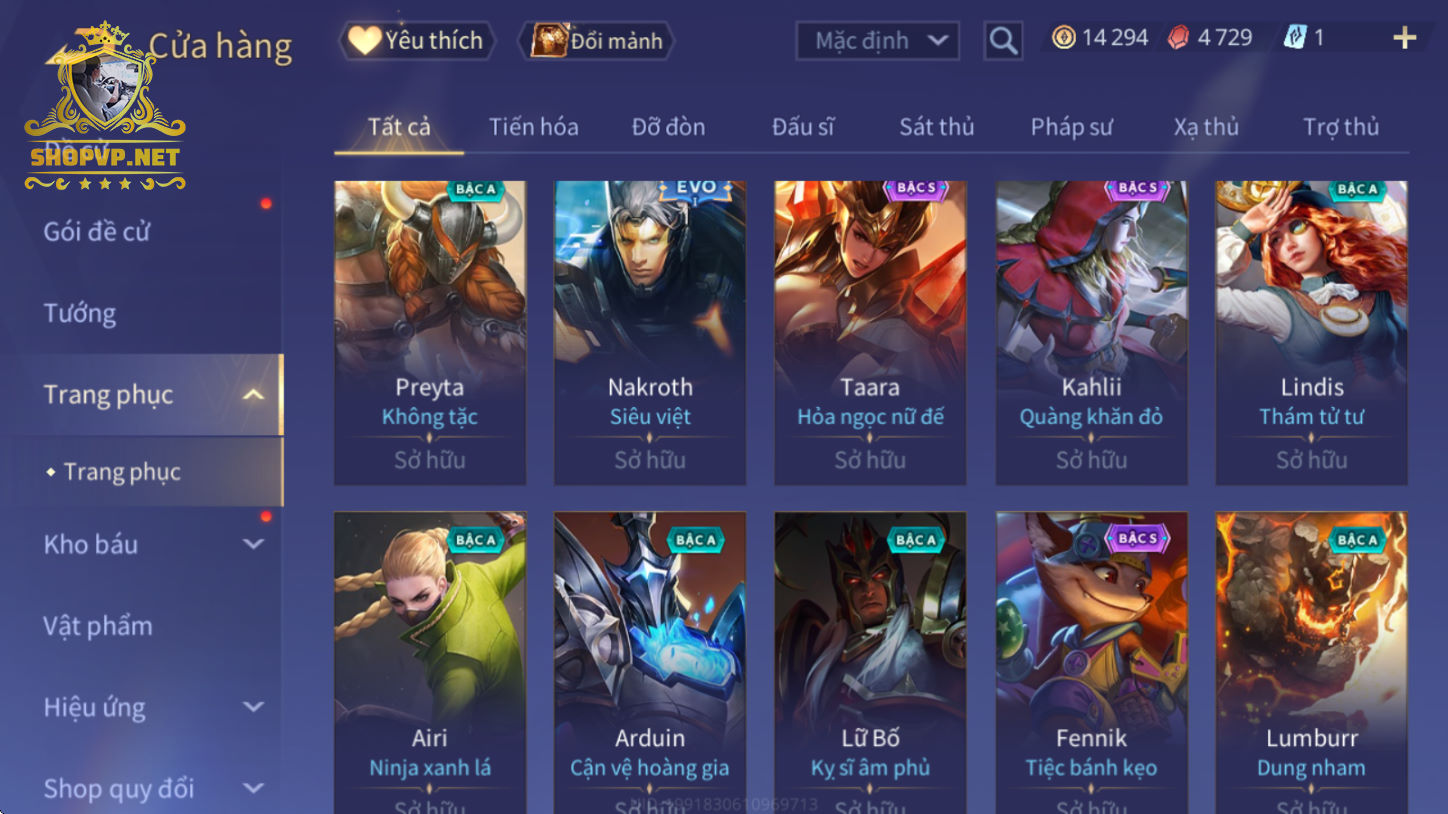
Task: Click the gold coin balance icon
Action: coord(1064,38)
